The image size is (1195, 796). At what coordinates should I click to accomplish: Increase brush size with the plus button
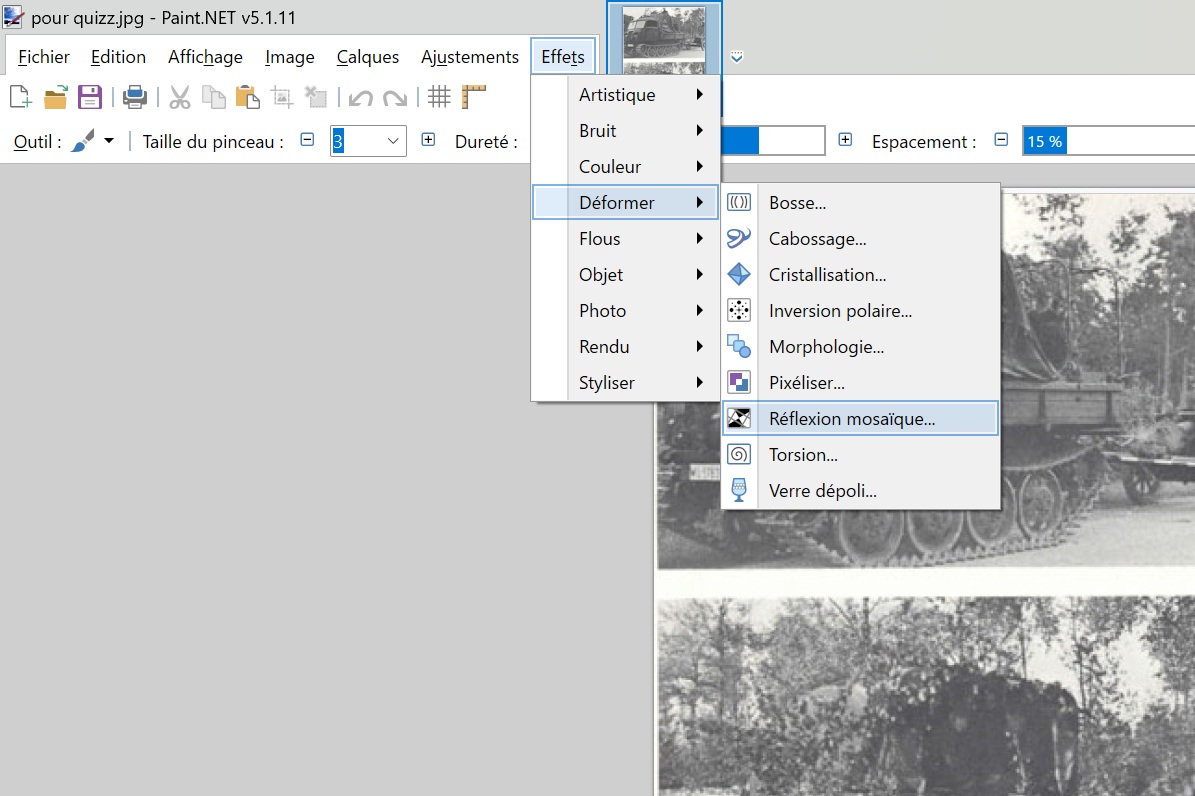(428, 140)
